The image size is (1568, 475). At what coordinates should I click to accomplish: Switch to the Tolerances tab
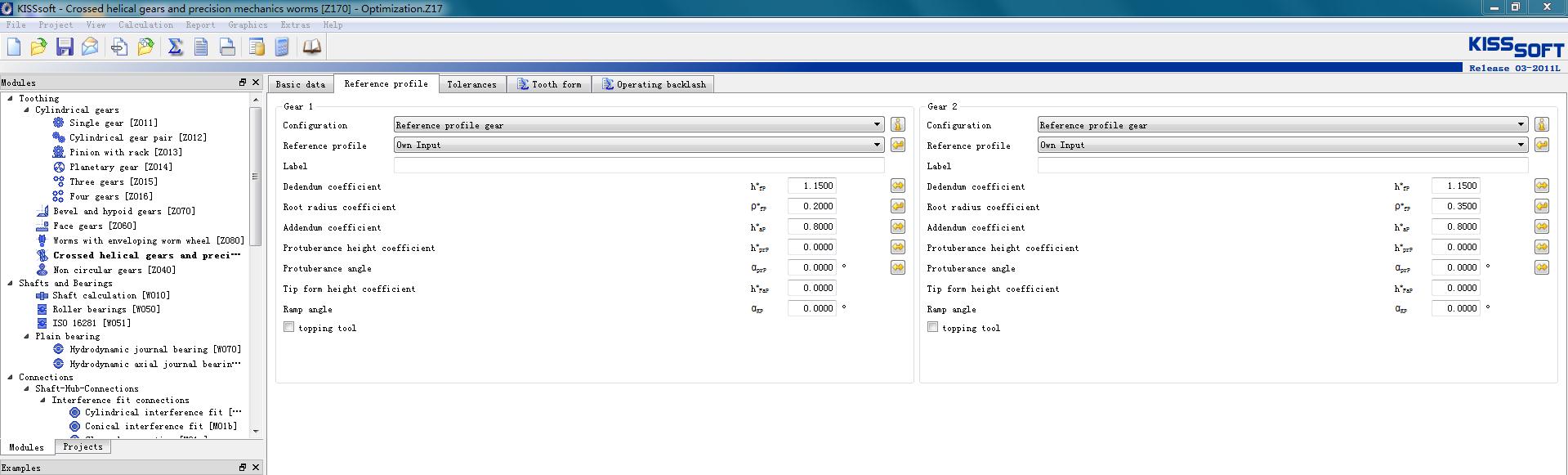coord(471,84)
